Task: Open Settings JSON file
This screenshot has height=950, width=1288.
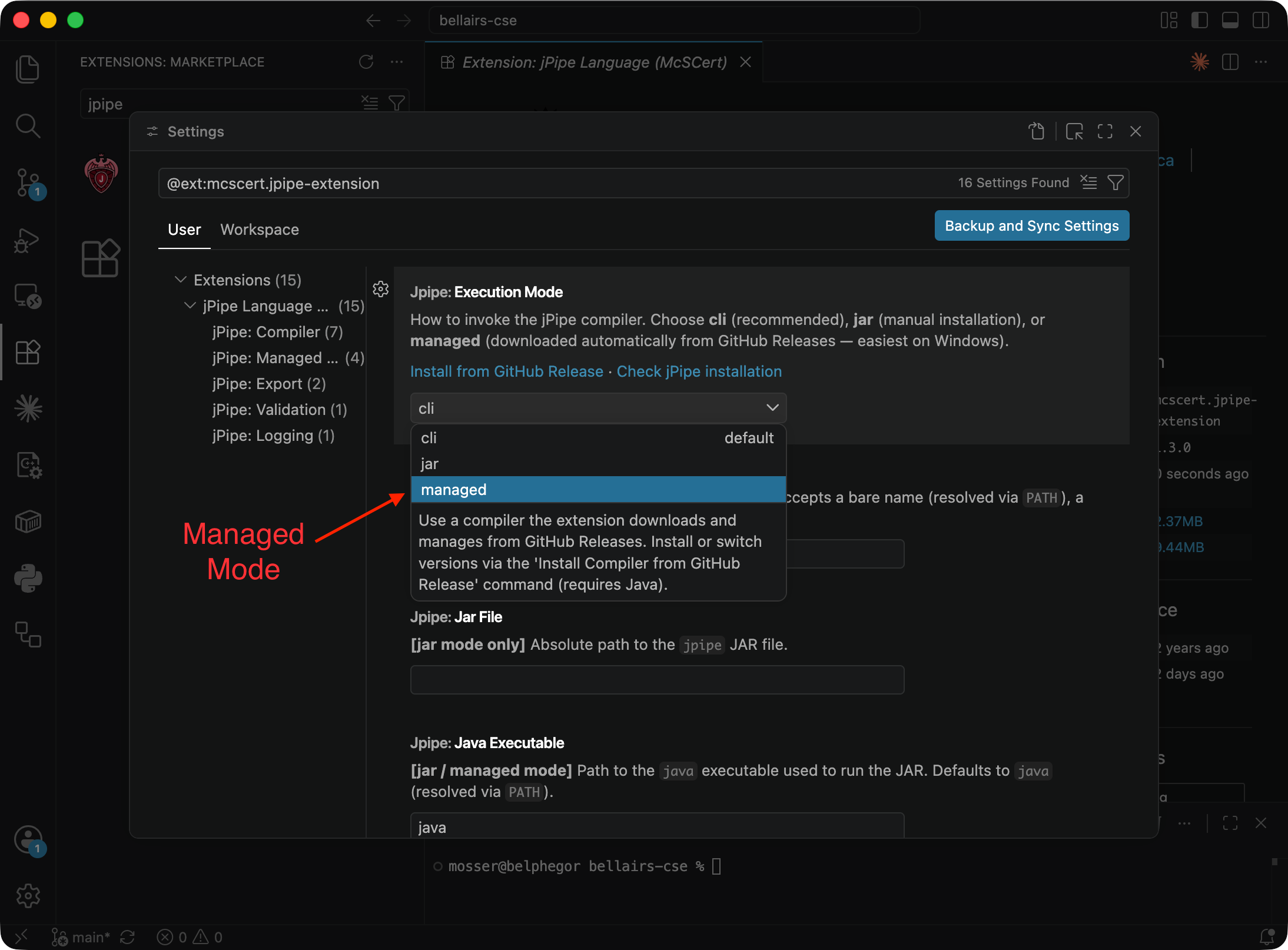Action: coord(1037,131)
